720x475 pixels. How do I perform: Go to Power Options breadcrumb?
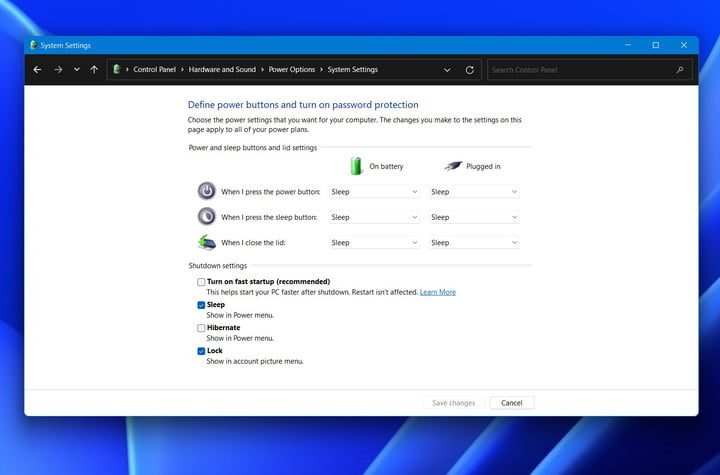tap(292, 69)
